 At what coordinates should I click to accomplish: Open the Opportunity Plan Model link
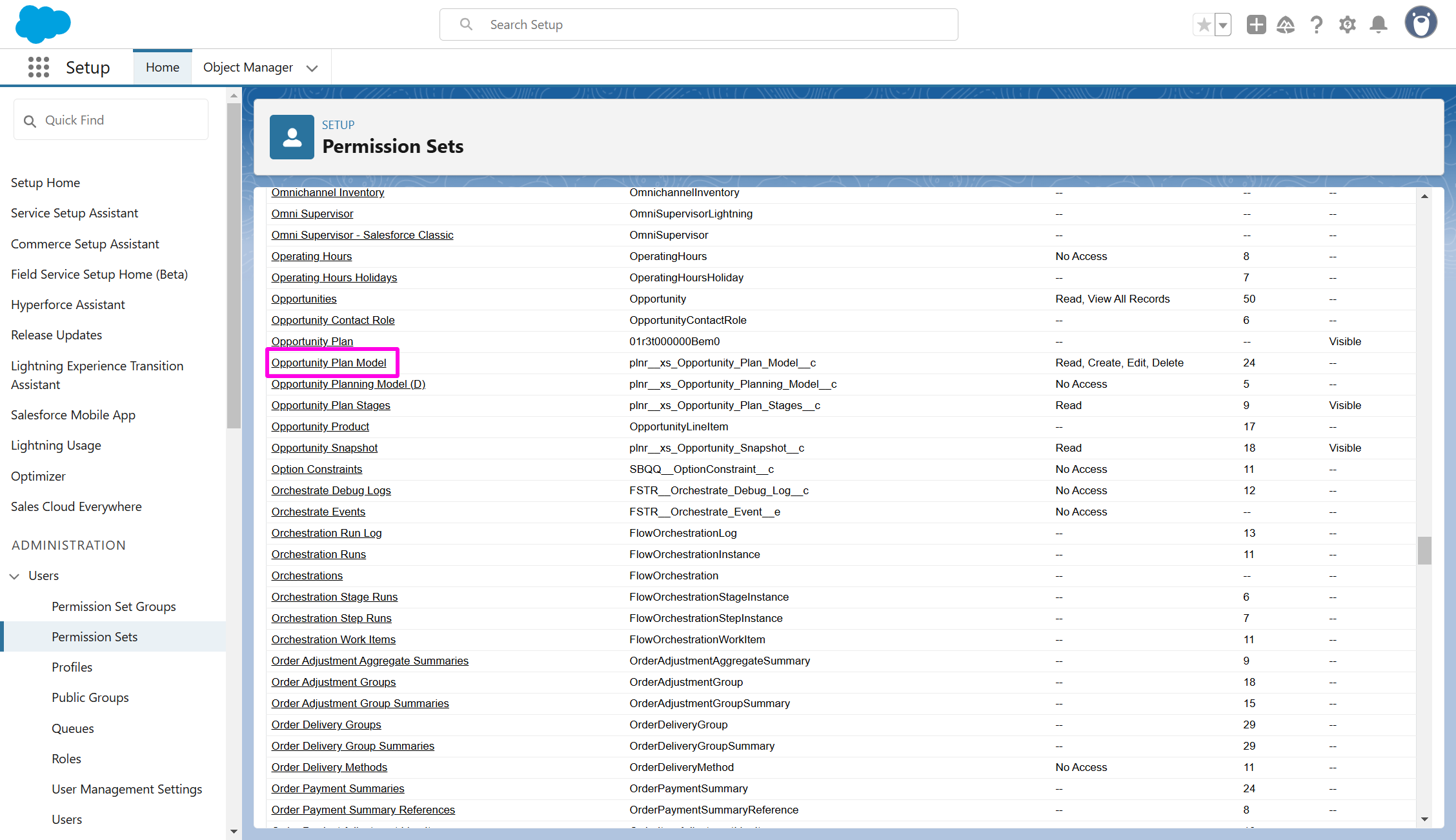pyautogui.click(x=329, y=363)
